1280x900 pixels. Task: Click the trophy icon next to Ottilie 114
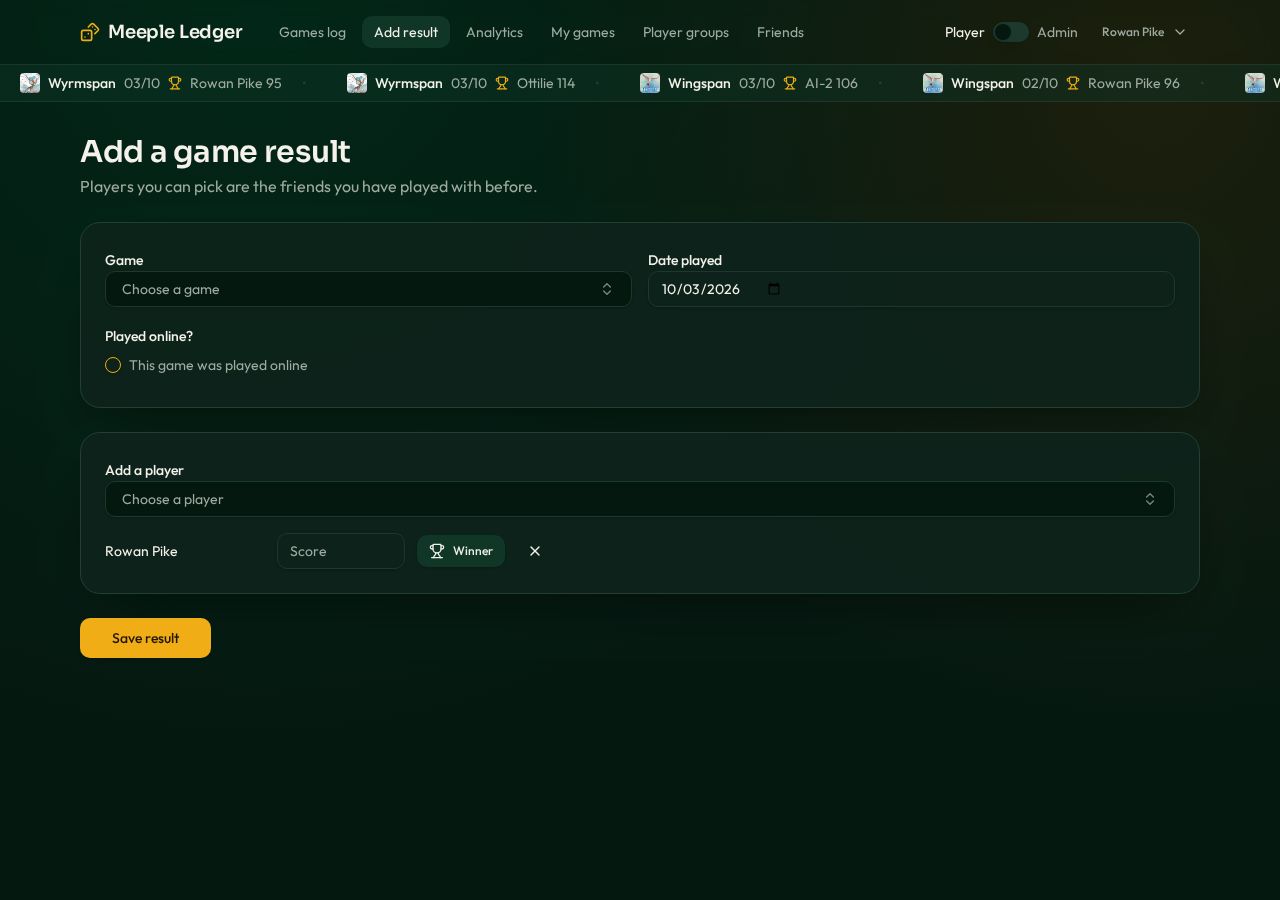pyautogui.click(x=502, y=83)
